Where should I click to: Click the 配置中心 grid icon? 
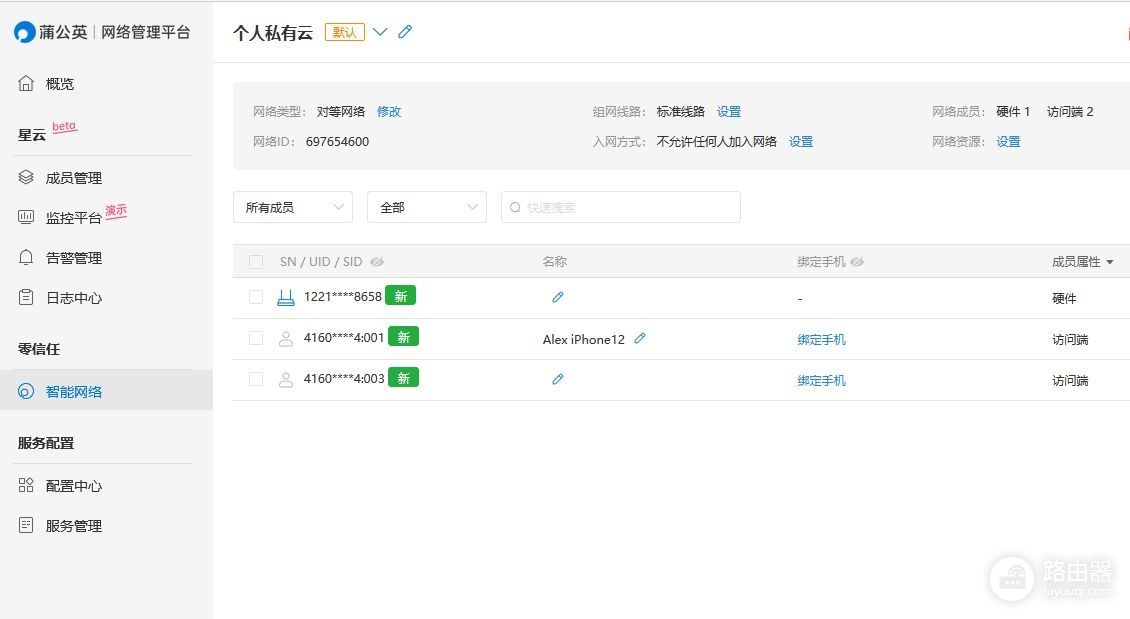click(26, 485)
